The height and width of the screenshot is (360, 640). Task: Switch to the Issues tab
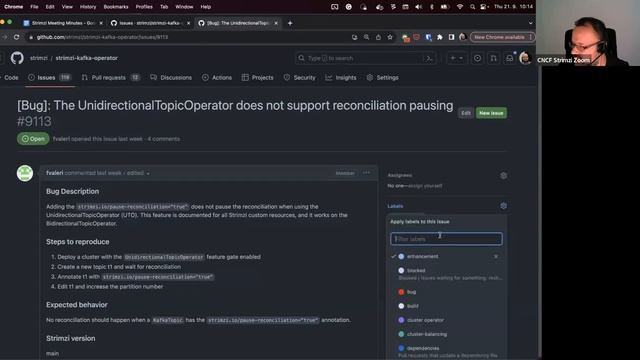[x=50, y=78]
